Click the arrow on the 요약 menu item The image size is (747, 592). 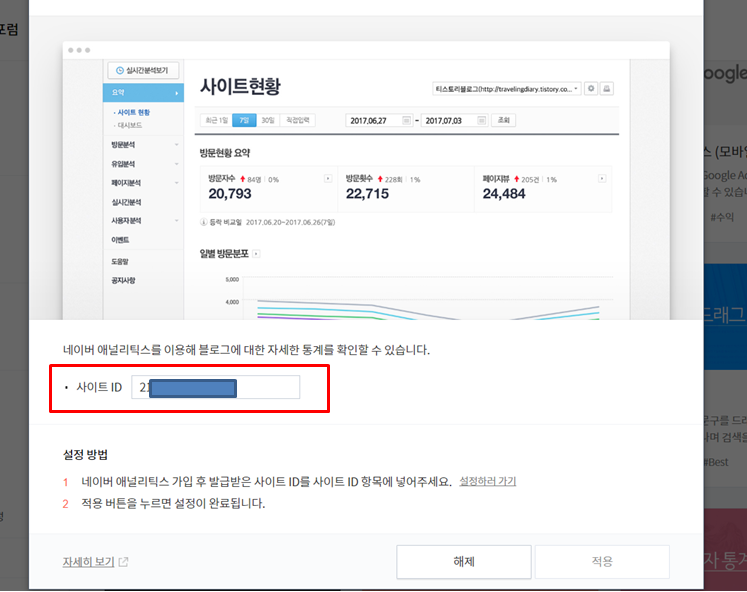pos(177,93)
